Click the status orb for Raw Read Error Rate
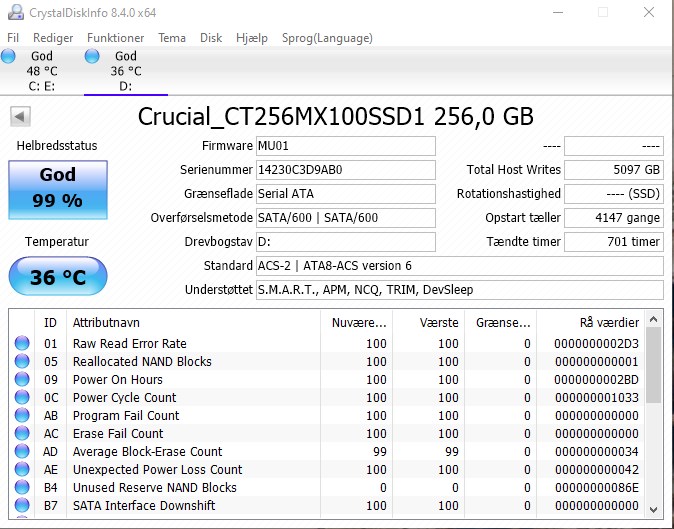 pyautogui.click(x=22, y=343)
